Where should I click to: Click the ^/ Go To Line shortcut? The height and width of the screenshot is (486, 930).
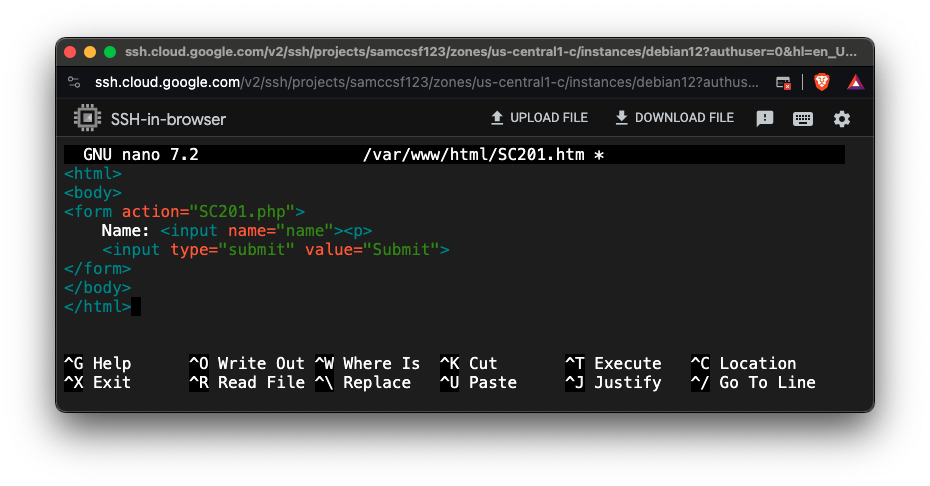pos(753,382)
